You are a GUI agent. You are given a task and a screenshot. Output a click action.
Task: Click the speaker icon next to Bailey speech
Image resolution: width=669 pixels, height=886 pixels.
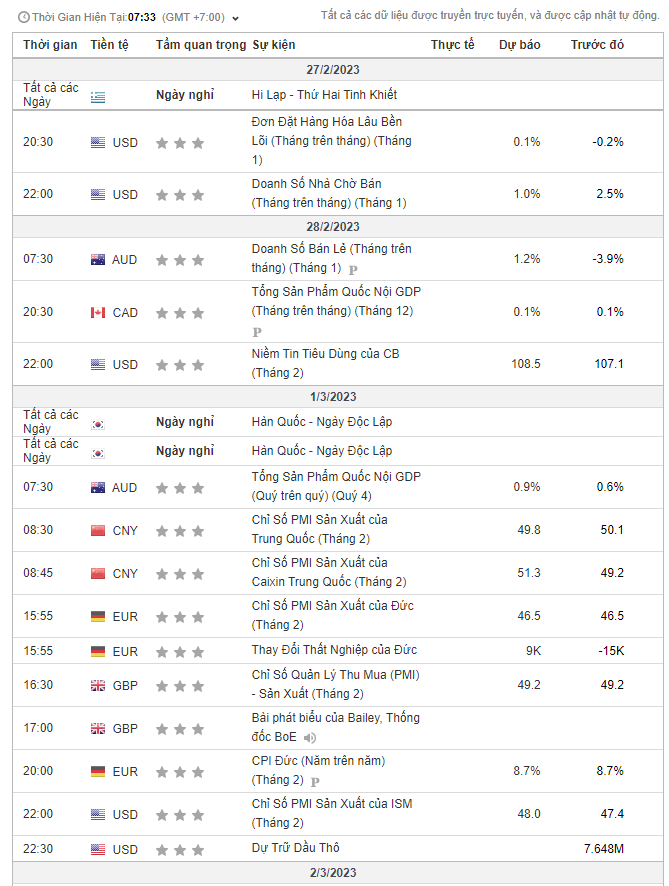pos(310,737)
